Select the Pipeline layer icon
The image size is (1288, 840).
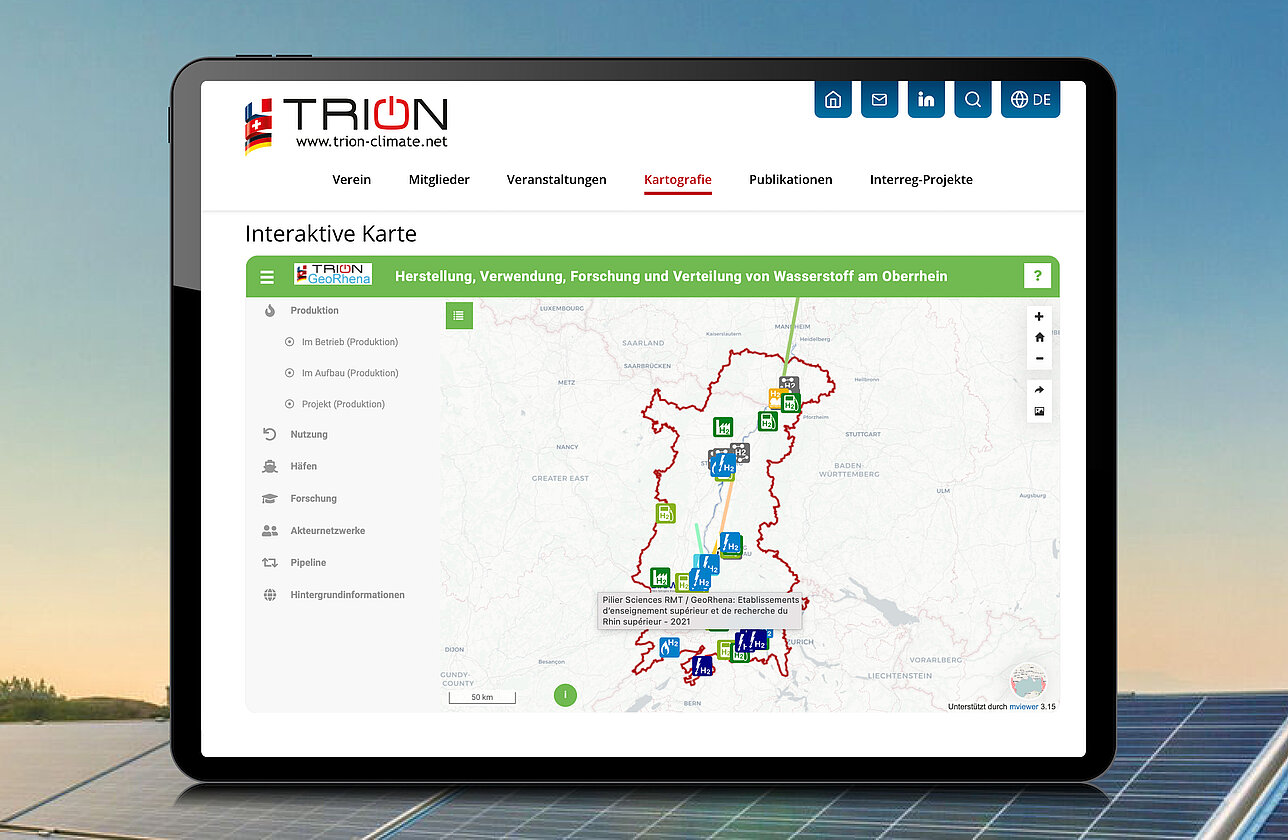tap(270, 562)
